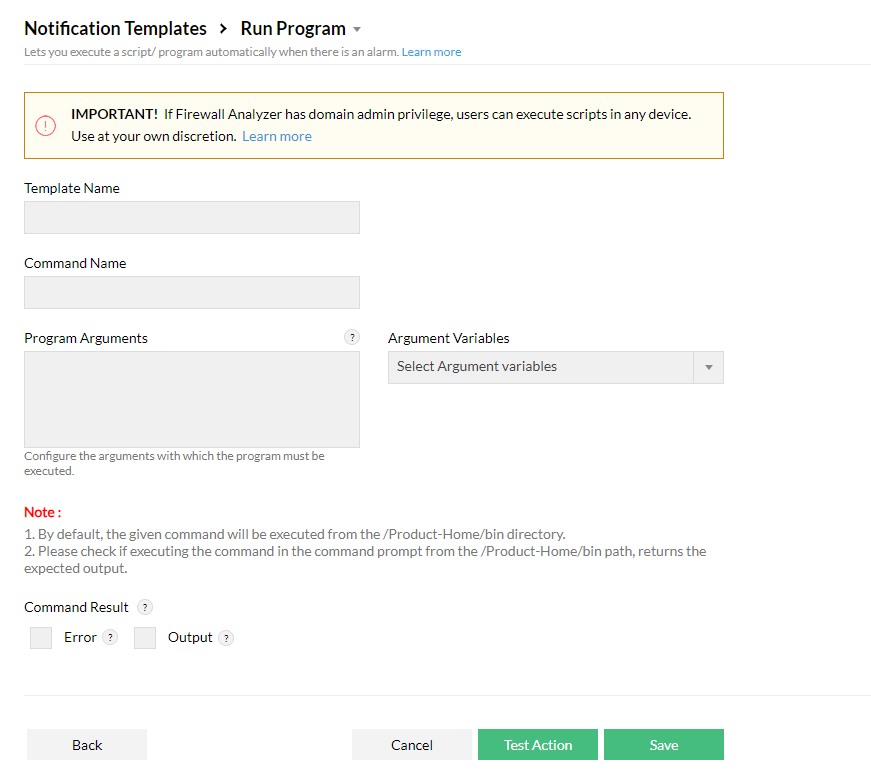Go Back to the previous page
The height and width of the screenshot is (781, 871).
coord(86,744)
